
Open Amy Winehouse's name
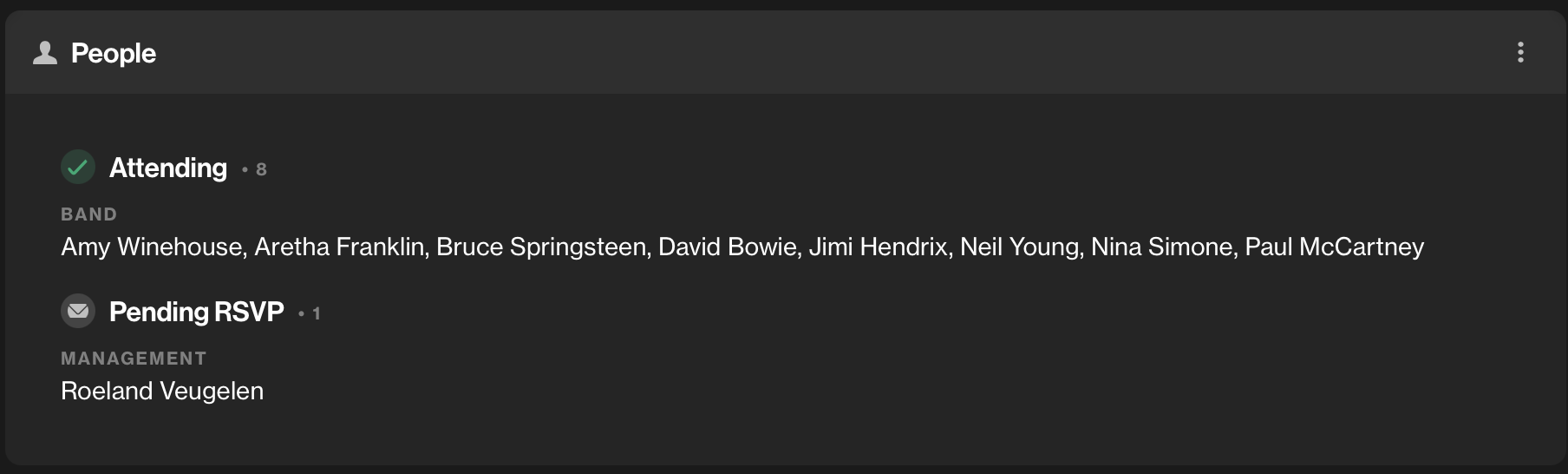pyautogui.click(x=151, y=247)
